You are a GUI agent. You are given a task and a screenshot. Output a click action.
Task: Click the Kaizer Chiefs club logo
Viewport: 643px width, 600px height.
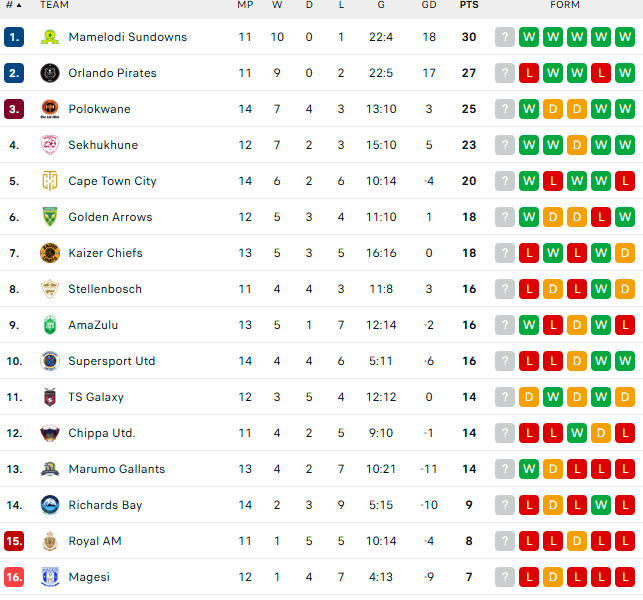(x=49, y=253)
